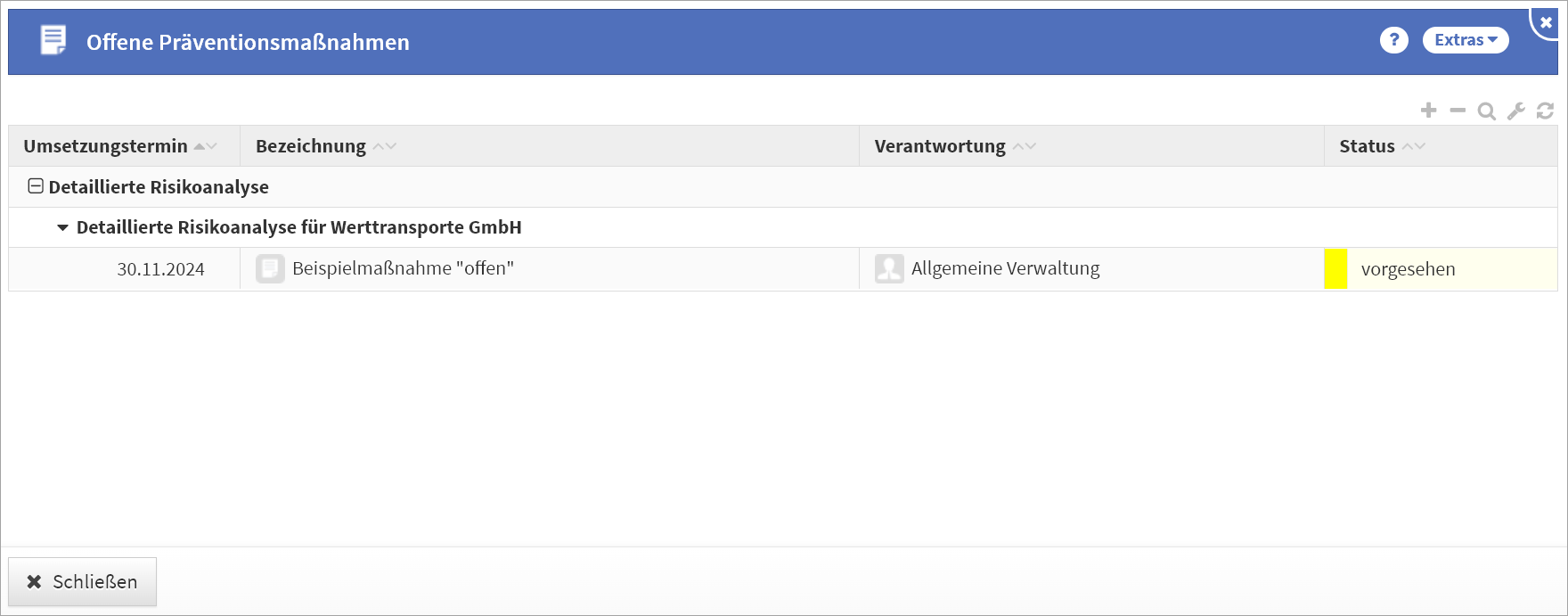Open search with the magnifier icon
The image size is (1568, 616).
[x=1486, y=111]
